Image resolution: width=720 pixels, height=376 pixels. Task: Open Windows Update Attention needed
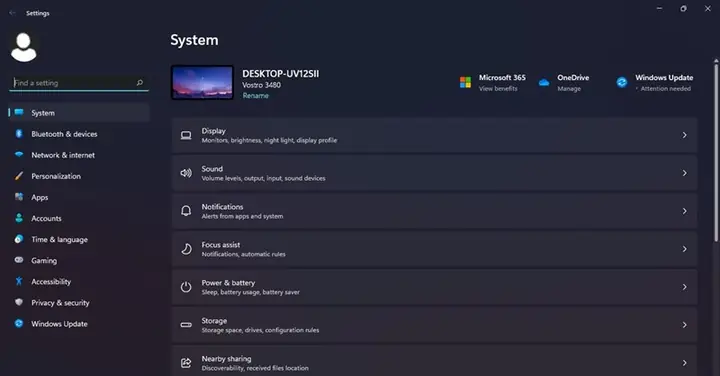(x=665, y=89)
